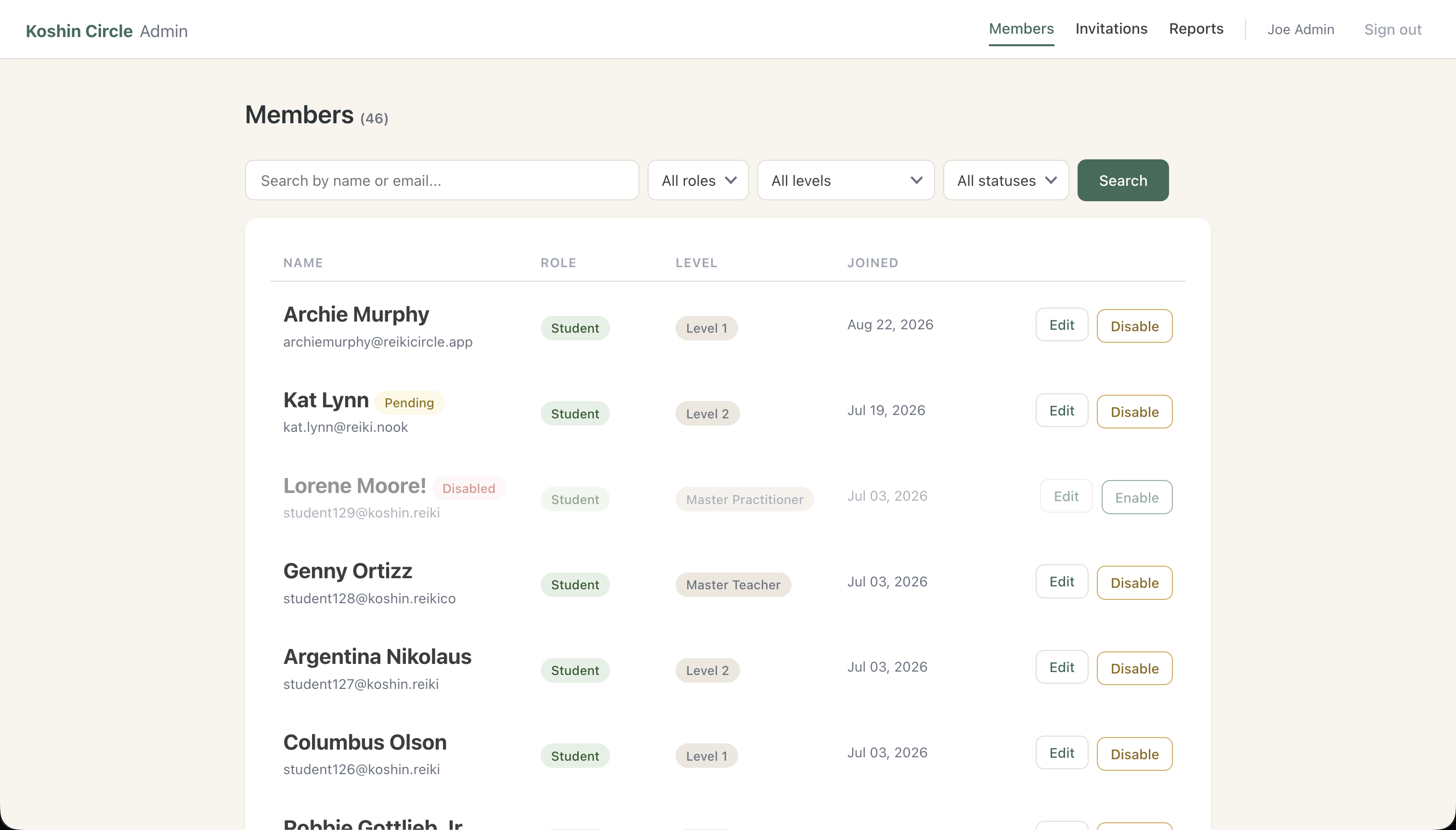Switch to the Members tab

click(x=1021, y=29)
